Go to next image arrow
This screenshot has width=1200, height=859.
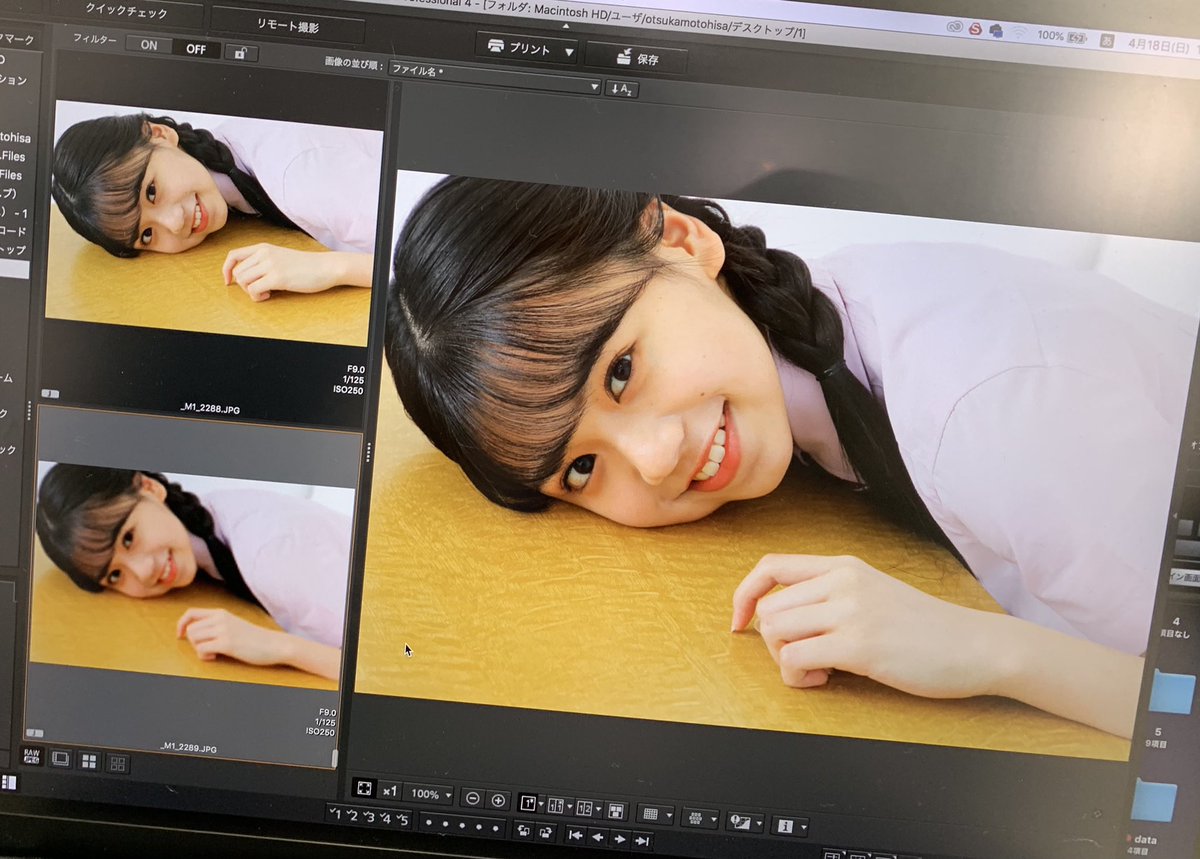(x=620, y=838)
